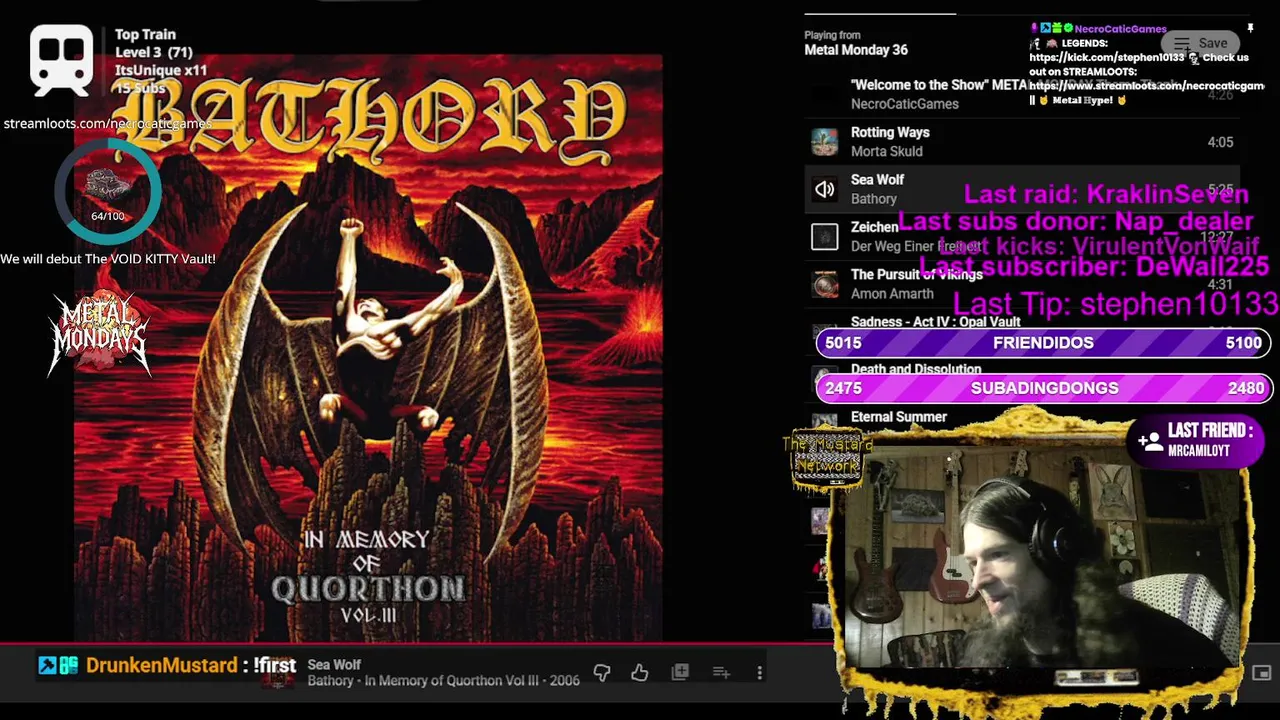Play Rotting Ways by Morta Skuld

pyautogui.click(x=1022, y=142)
